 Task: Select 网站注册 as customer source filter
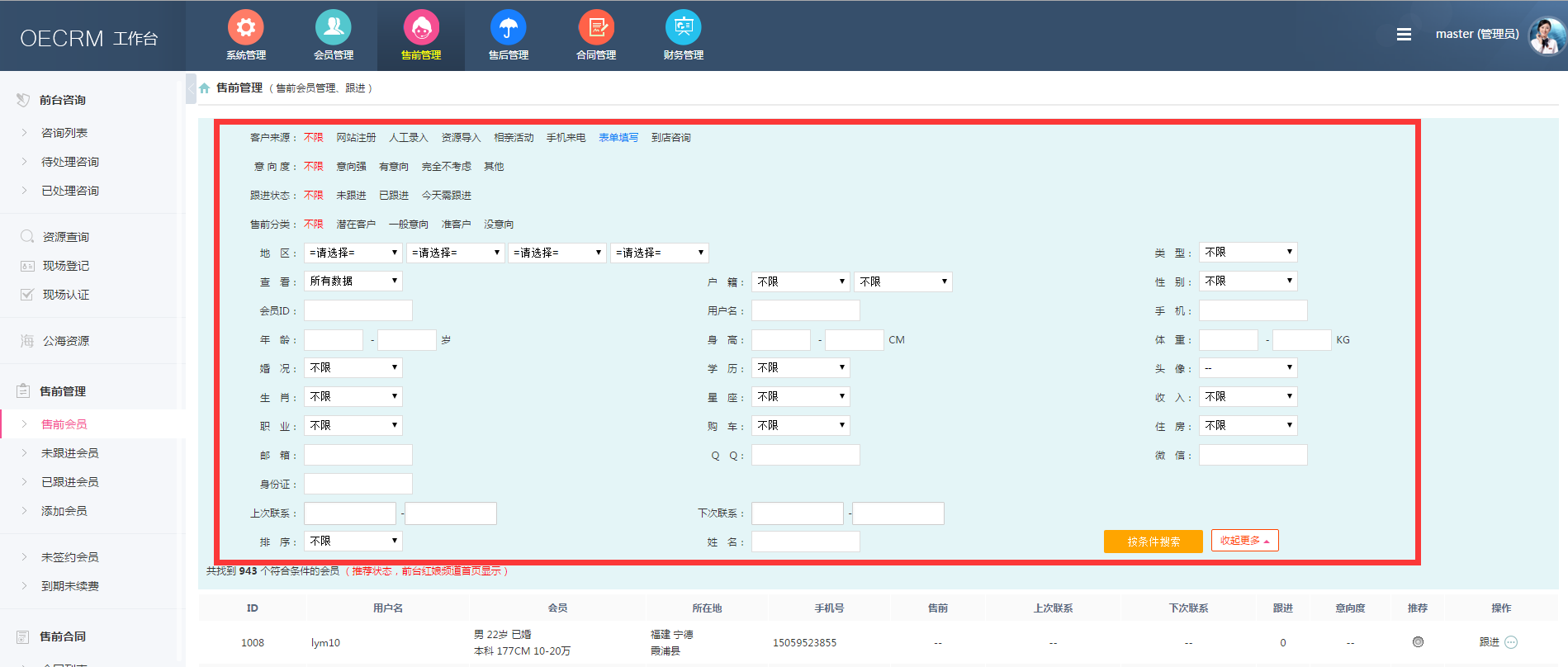356,138
